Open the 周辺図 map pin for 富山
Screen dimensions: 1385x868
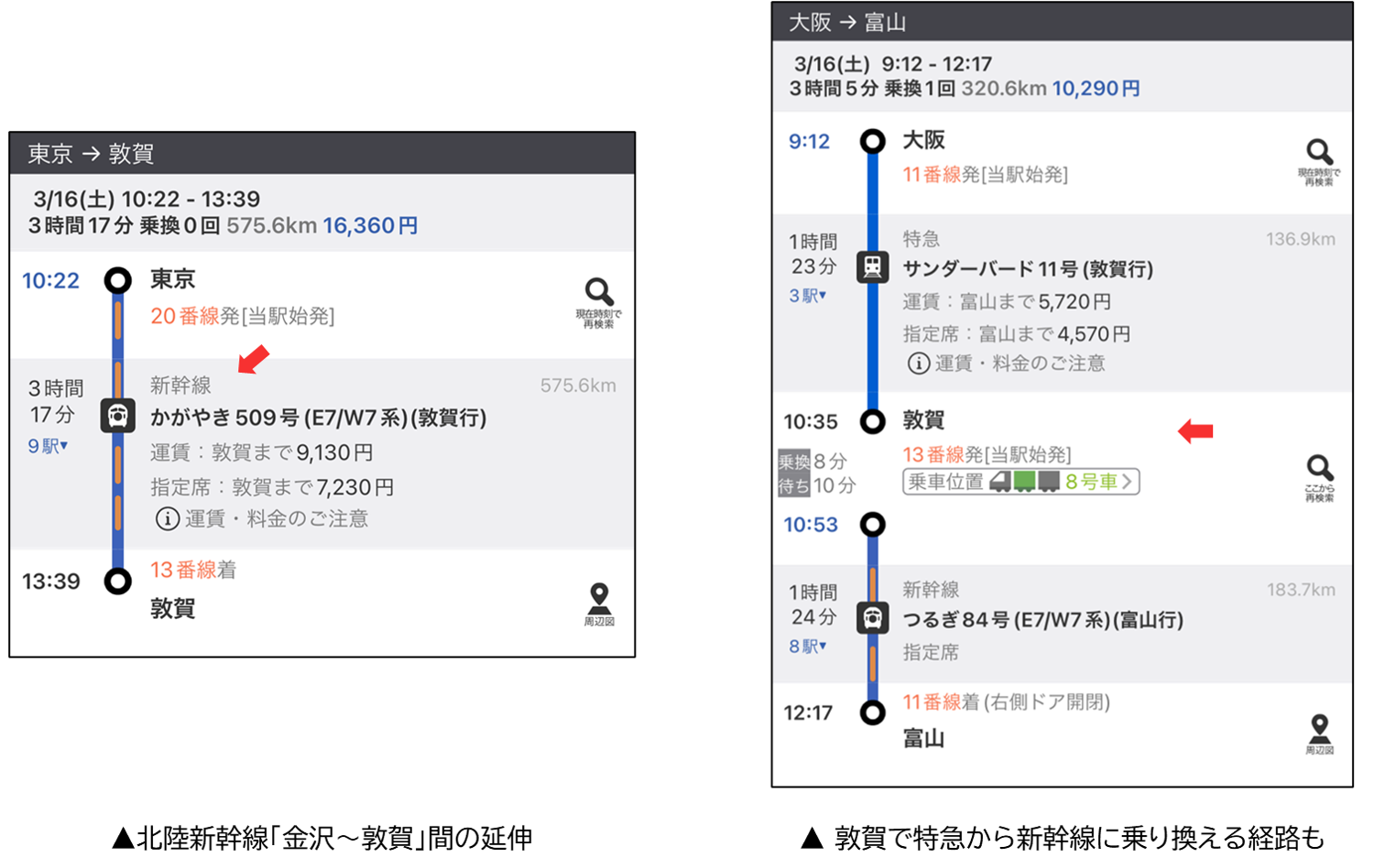coord(1319,734)
